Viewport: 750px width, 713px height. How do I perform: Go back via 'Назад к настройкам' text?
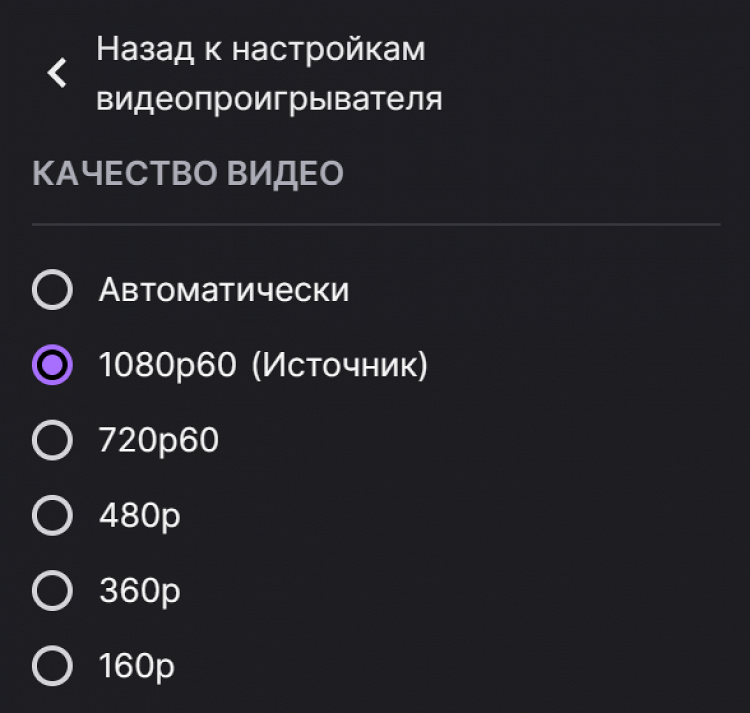pyautogui.click(x=261, y=49)
